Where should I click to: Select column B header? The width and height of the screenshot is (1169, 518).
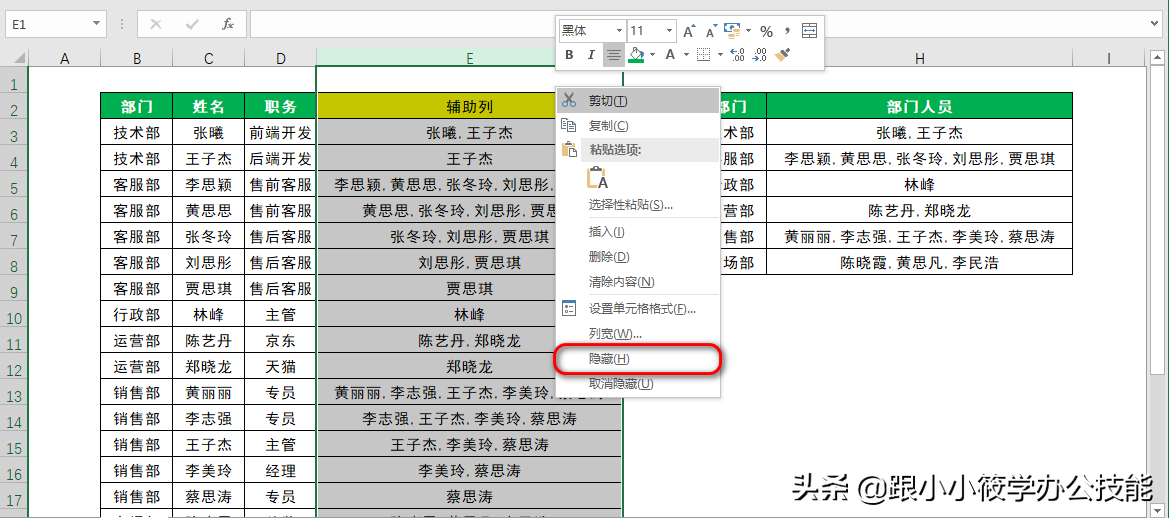click(x=136, y=58)
